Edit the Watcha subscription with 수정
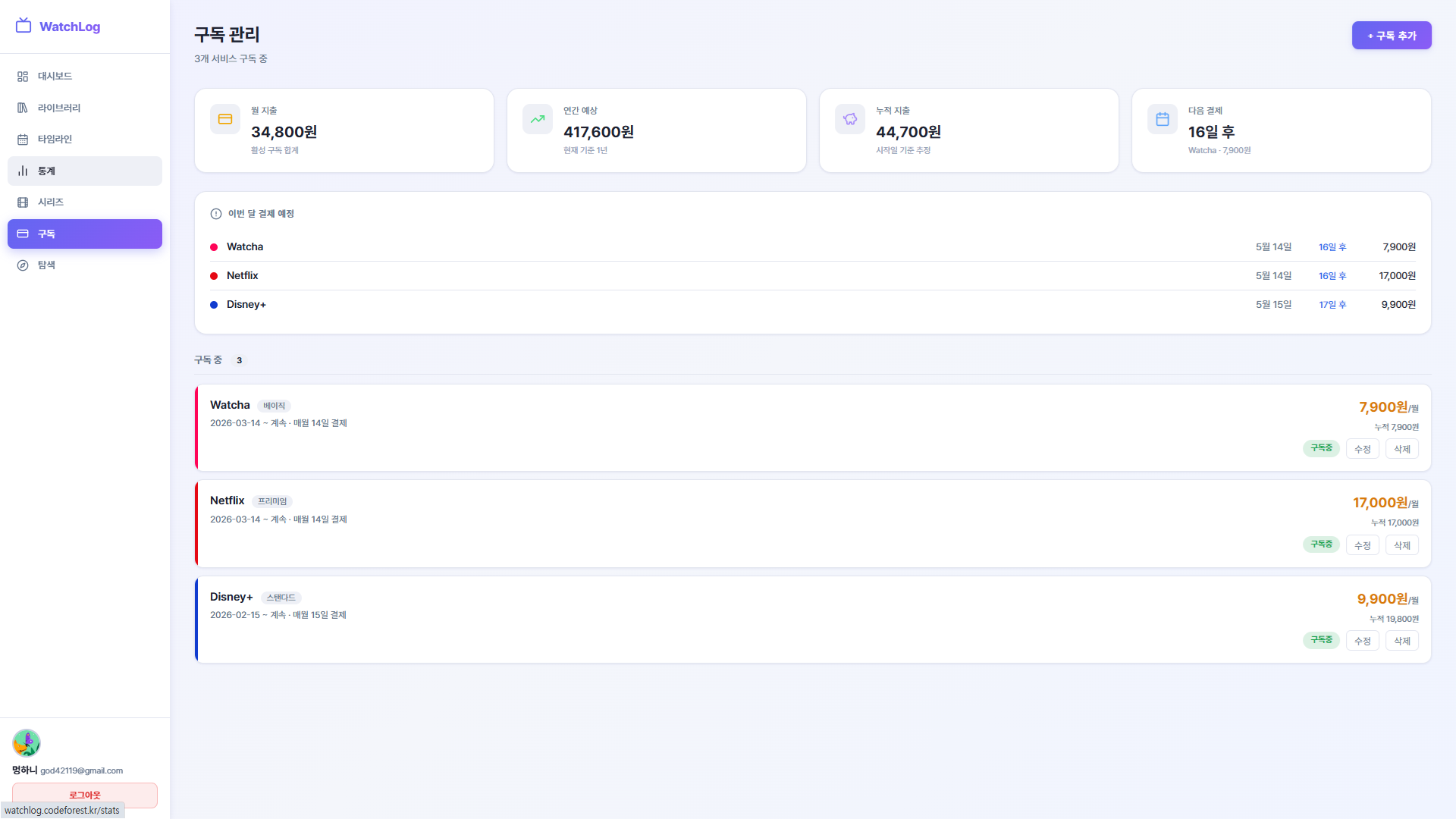This screenshot has width=1456, height=819. coord(1363,449)
